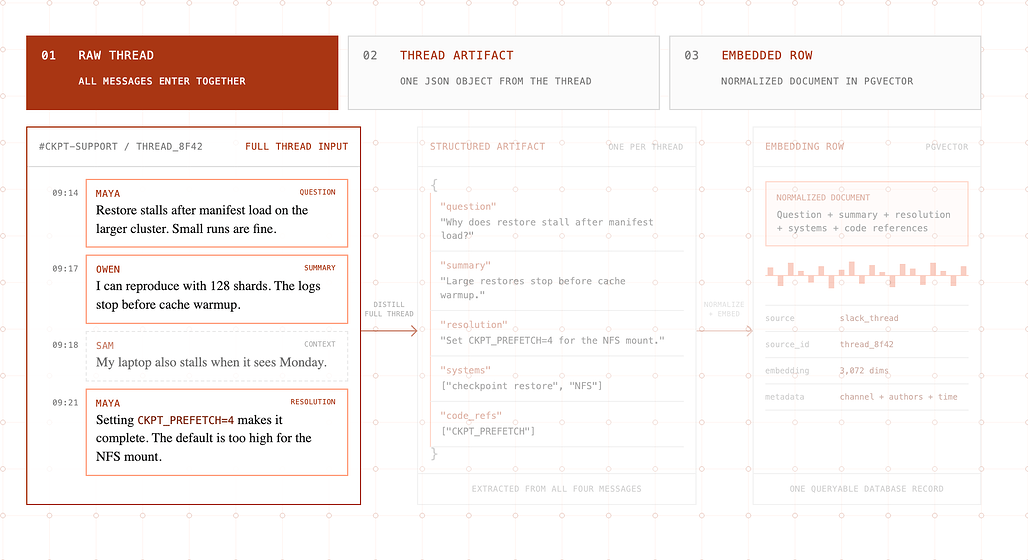Click the SUMMARY tag on Owen's message
Image resolution: width=1028 pixels, height=560 pixels.
[319, 268]
